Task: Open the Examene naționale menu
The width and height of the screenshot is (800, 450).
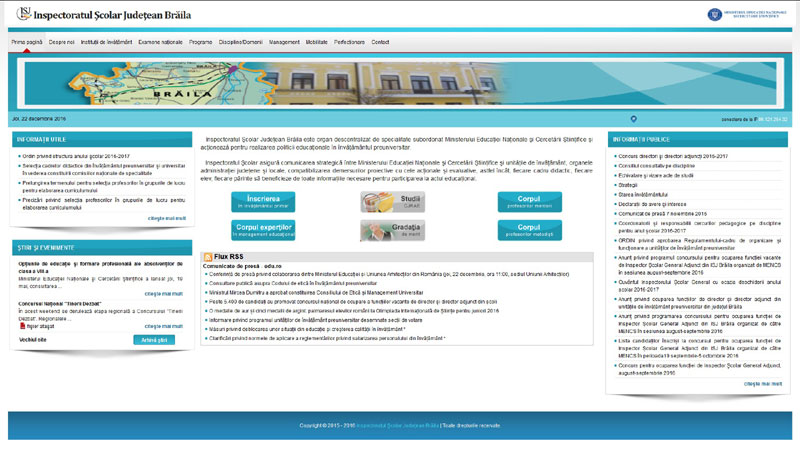Action: point(160,43)
